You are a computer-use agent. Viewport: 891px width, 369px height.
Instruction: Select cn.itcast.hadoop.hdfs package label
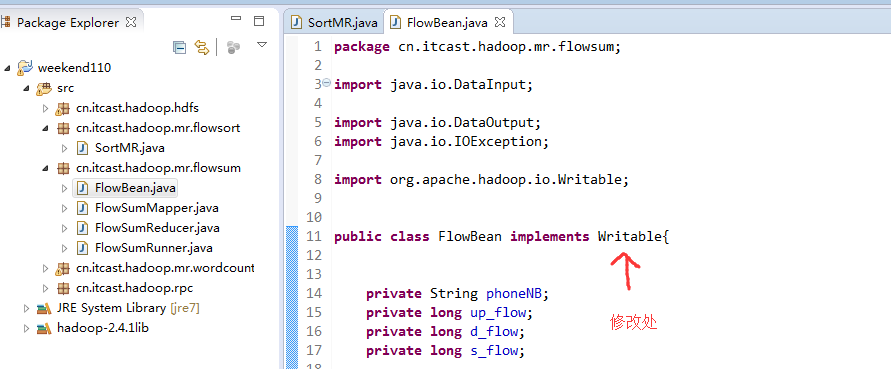coord(137,108)
